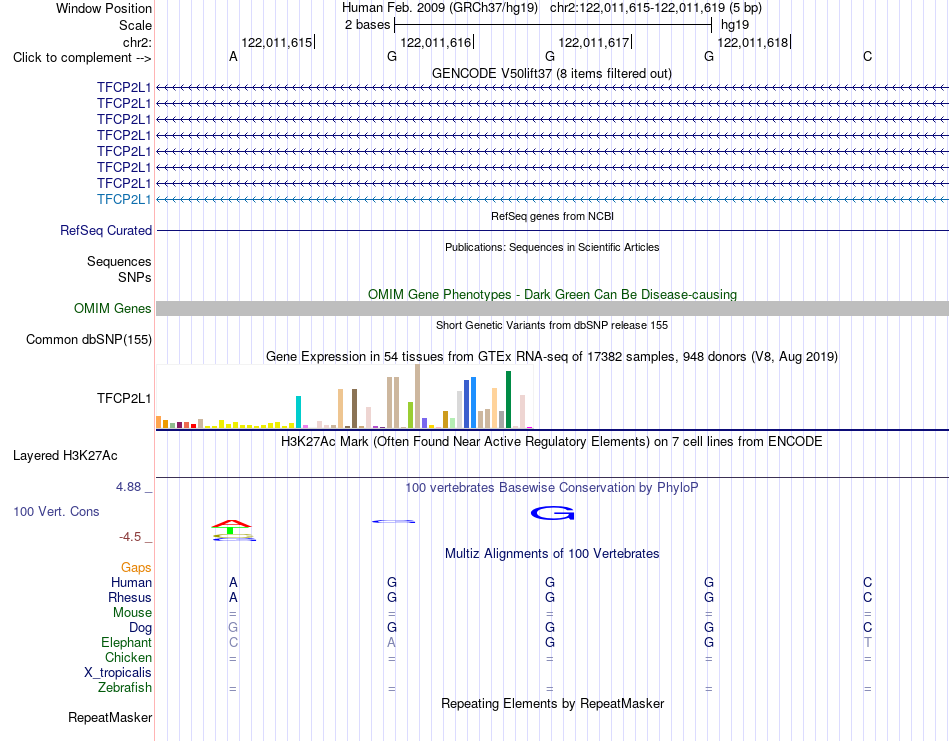Open the 'RefSeq genes from NCBI' track title
Screen dimensions: 950x741
[552, 216]
